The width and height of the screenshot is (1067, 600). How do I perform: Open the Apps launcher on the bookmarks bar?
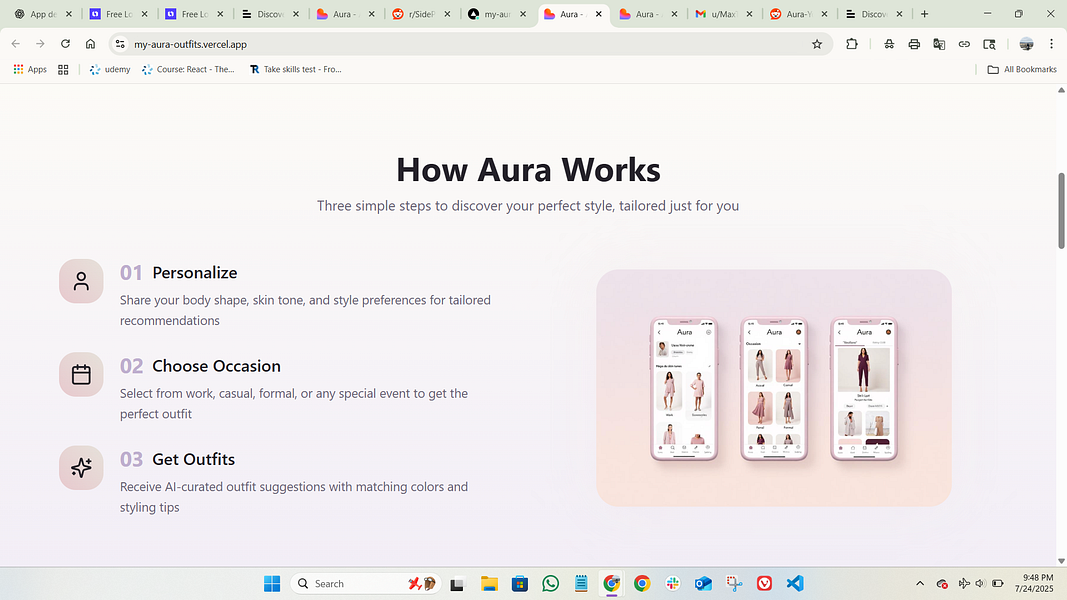(30, 69)
